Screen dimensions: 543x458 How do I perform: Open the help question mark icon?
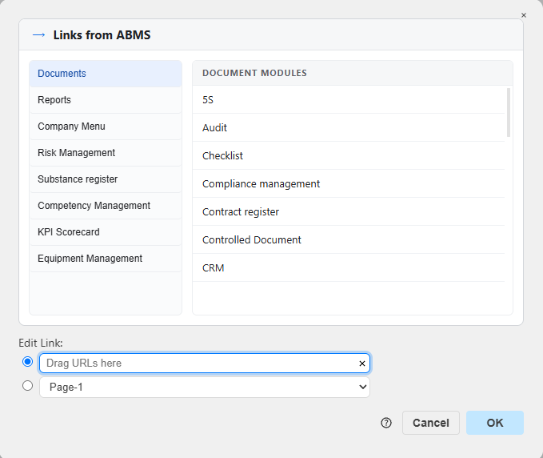pyautogui.click(x=386, y=423)
